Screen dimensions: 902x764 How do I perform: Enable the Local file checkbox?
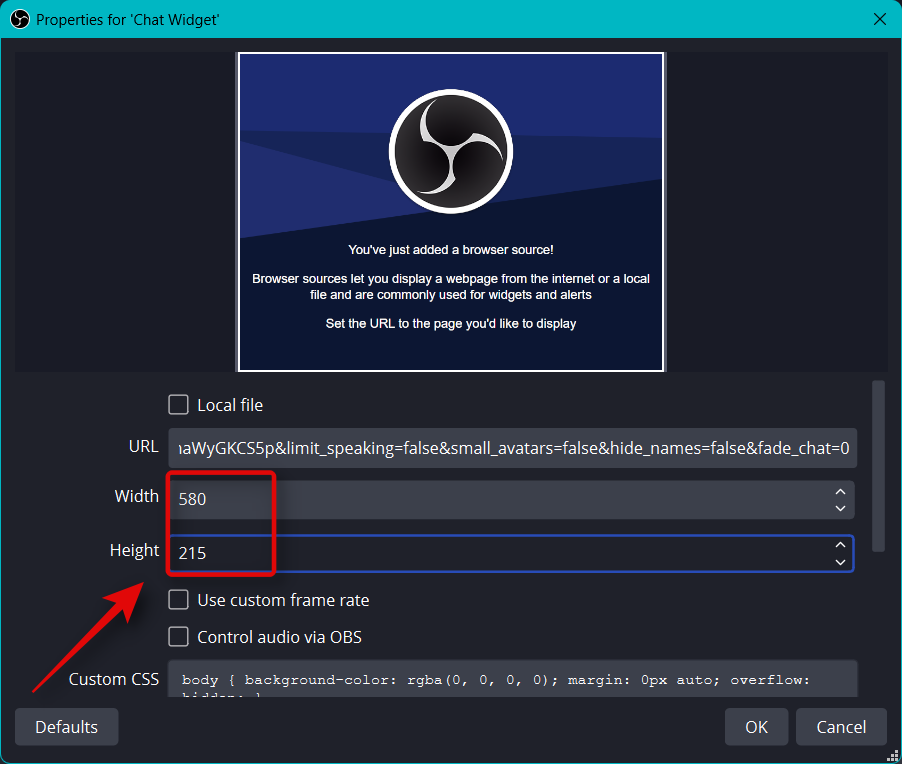tap(178, 404)
